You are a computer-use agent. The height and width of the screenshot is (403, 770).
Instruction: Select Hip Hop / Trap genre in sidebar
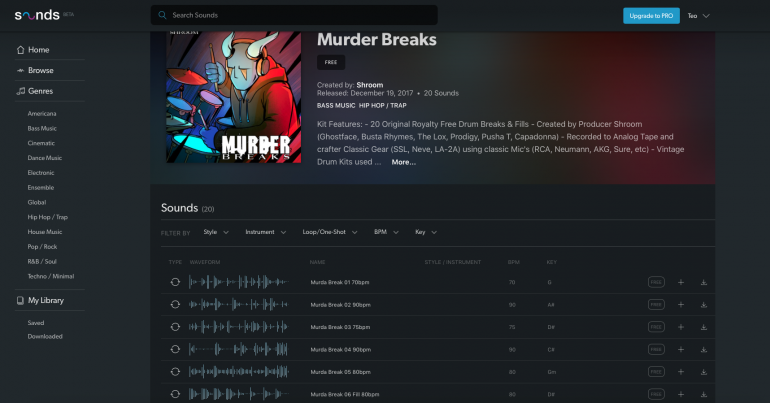(x=48, y=217)
